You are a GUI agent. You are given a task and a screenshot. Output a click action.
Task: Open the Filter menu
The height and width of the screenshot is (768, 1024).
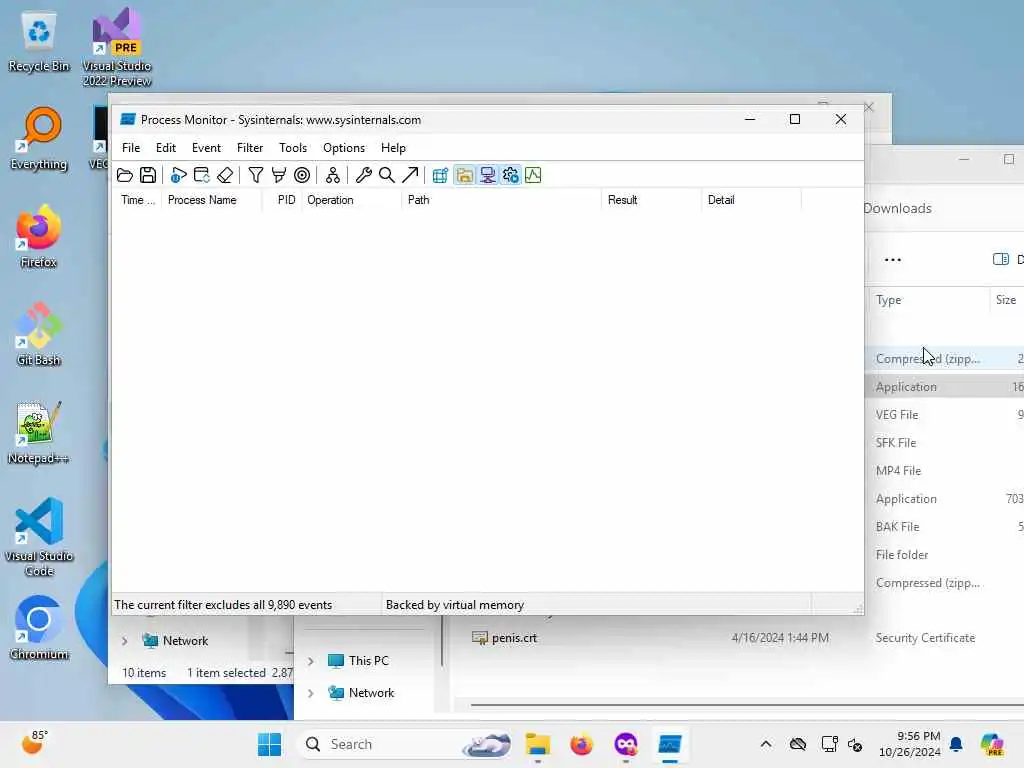coord(250,148)
